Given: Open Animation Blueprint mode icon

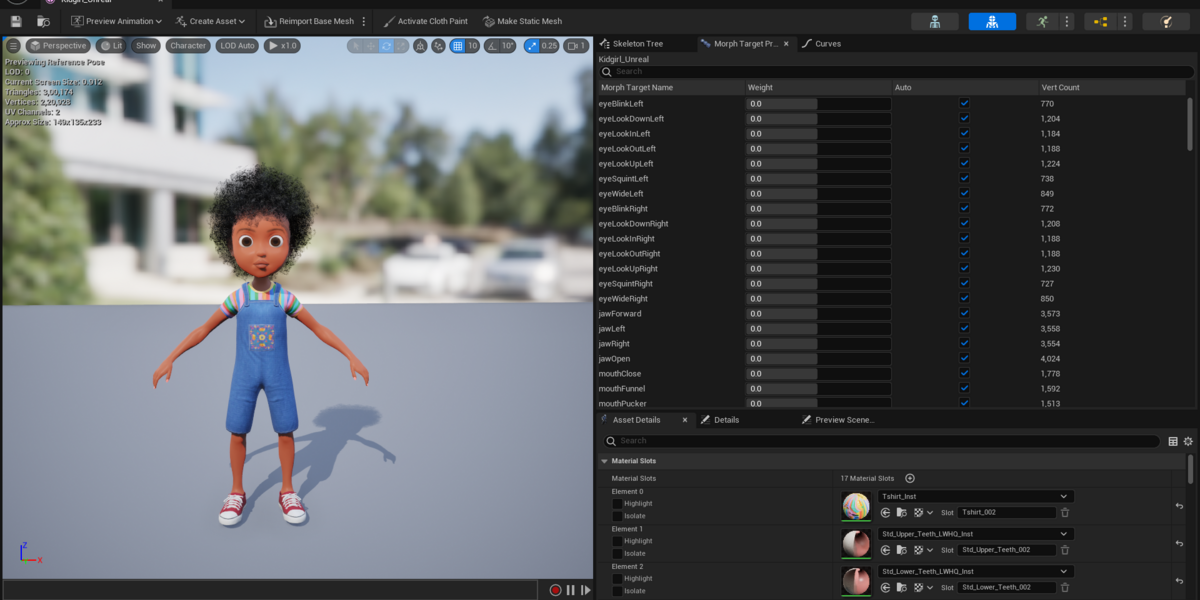Looking at the screenshot, I should 1100,21.
